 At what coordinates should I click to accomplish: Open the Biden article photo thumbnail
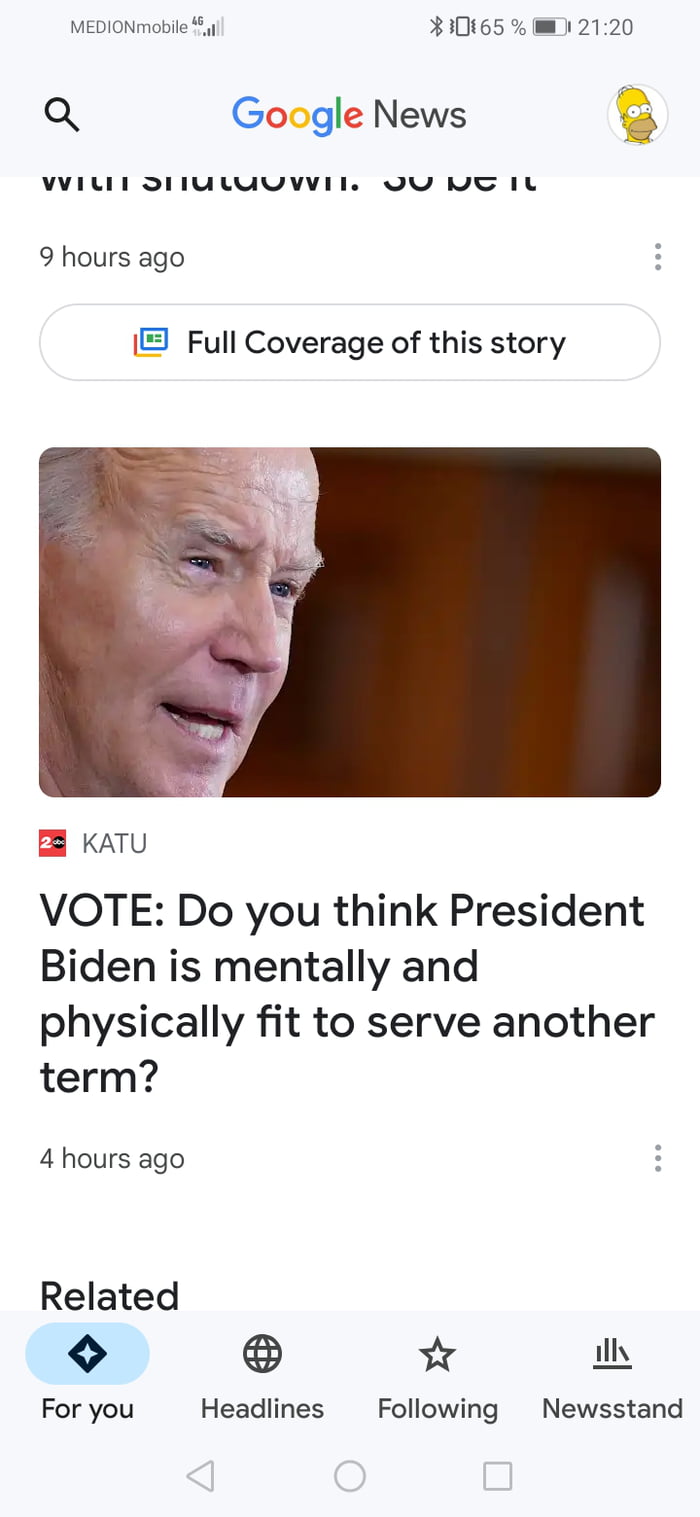350,622
